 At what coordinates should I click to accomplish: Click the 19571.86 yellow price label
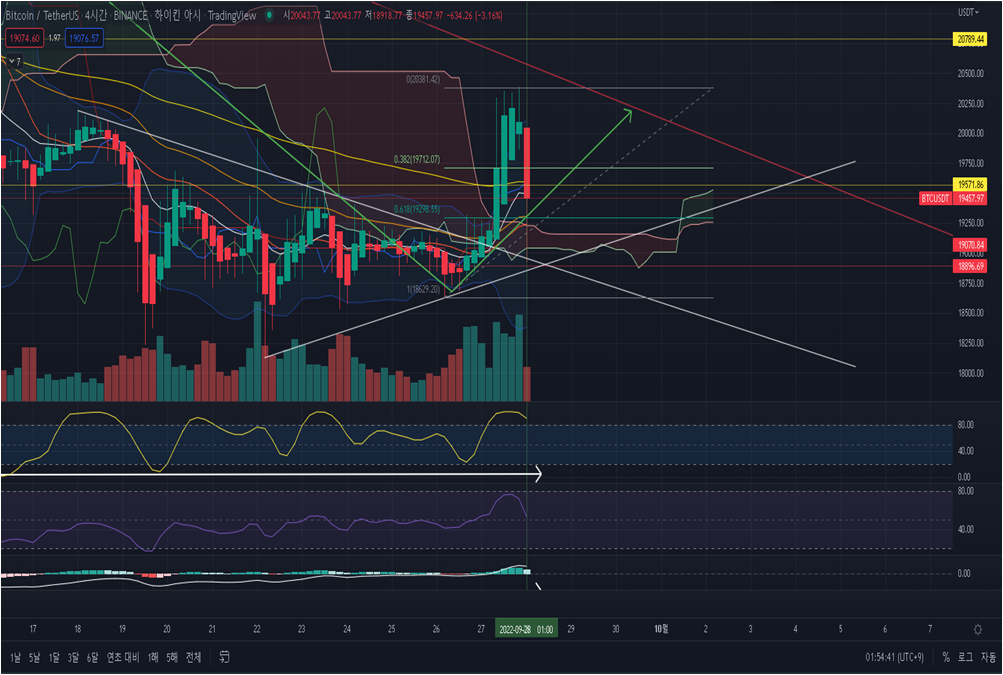tap(970, 184)
